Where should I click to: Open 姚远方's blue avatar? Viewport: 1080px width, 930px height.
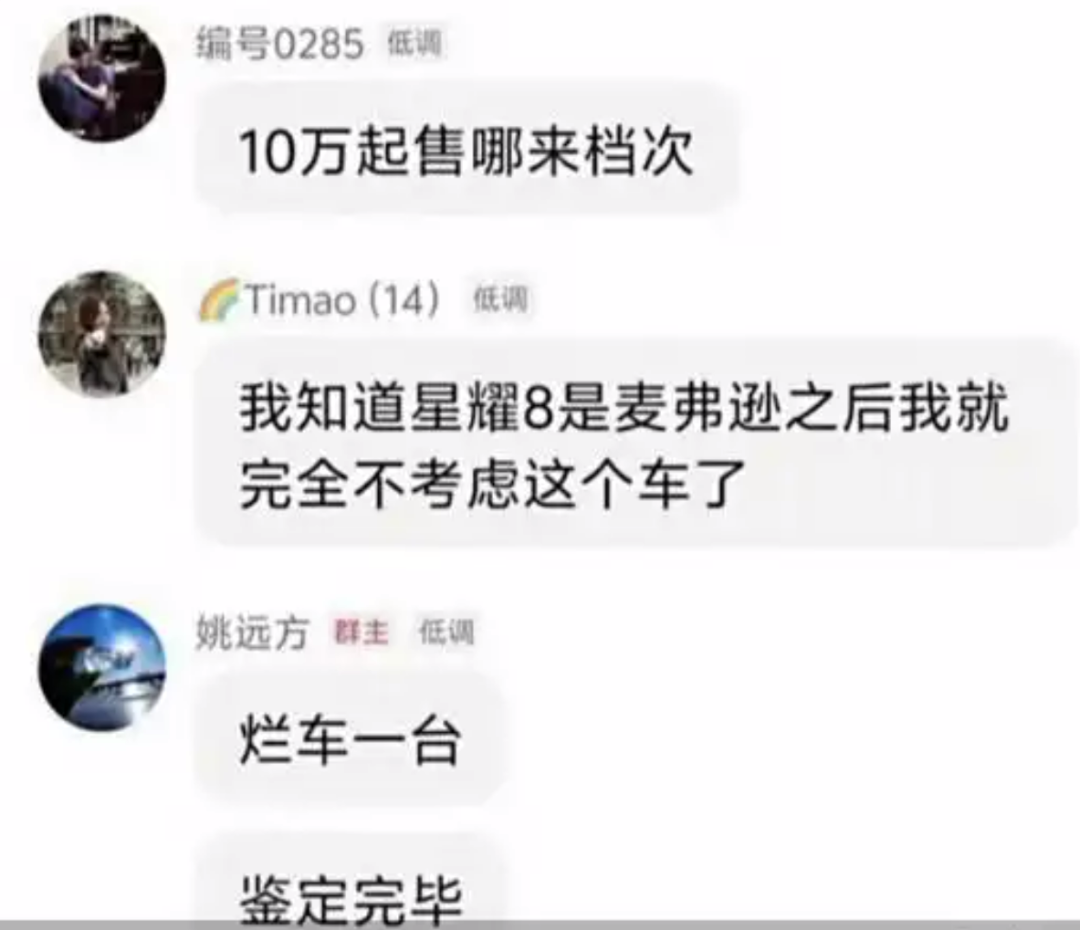(x=102, y=667)
